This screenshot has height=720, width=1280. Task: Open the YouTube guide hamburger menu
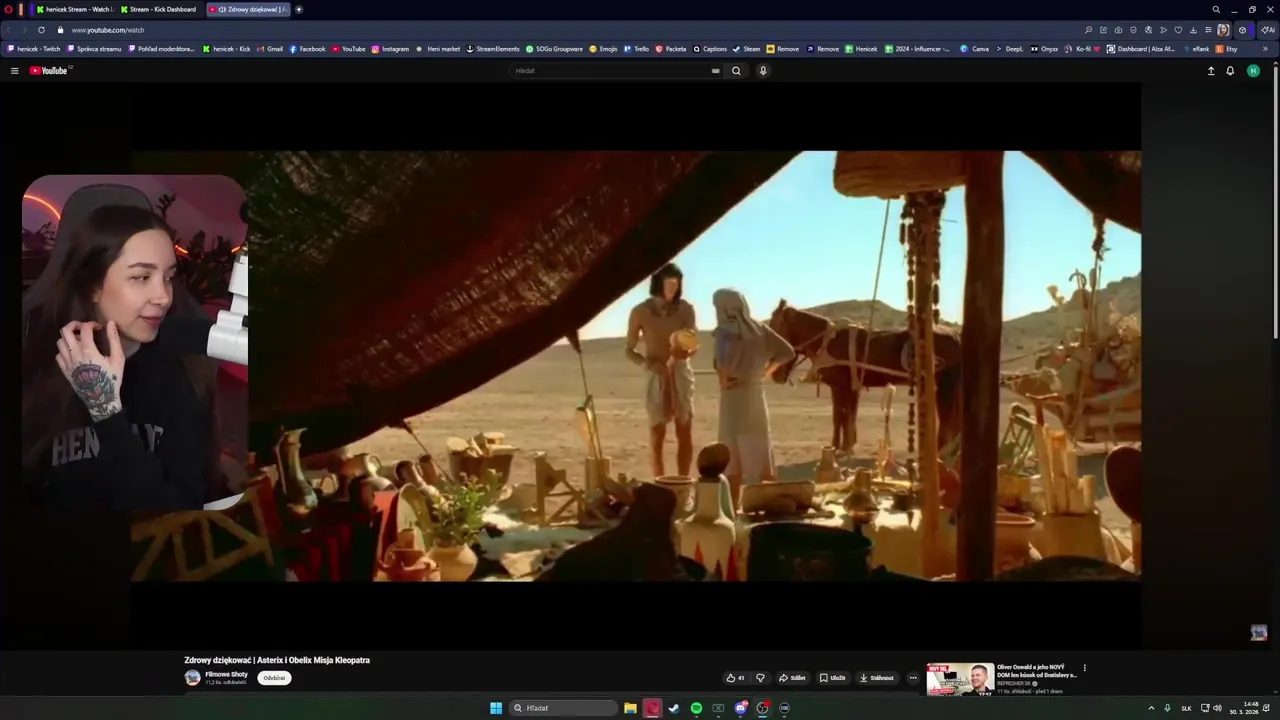click(14, 71)
